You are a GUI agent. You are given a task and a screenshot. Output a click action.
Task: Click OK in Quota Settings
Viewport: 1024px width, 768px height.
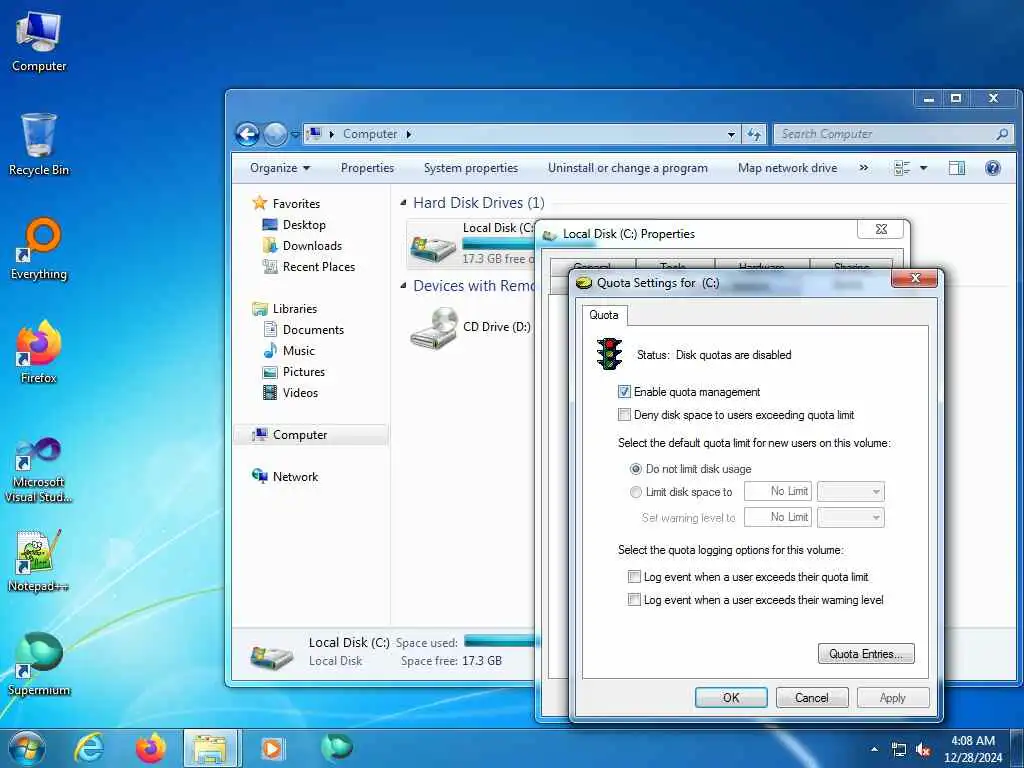[731, 697]
